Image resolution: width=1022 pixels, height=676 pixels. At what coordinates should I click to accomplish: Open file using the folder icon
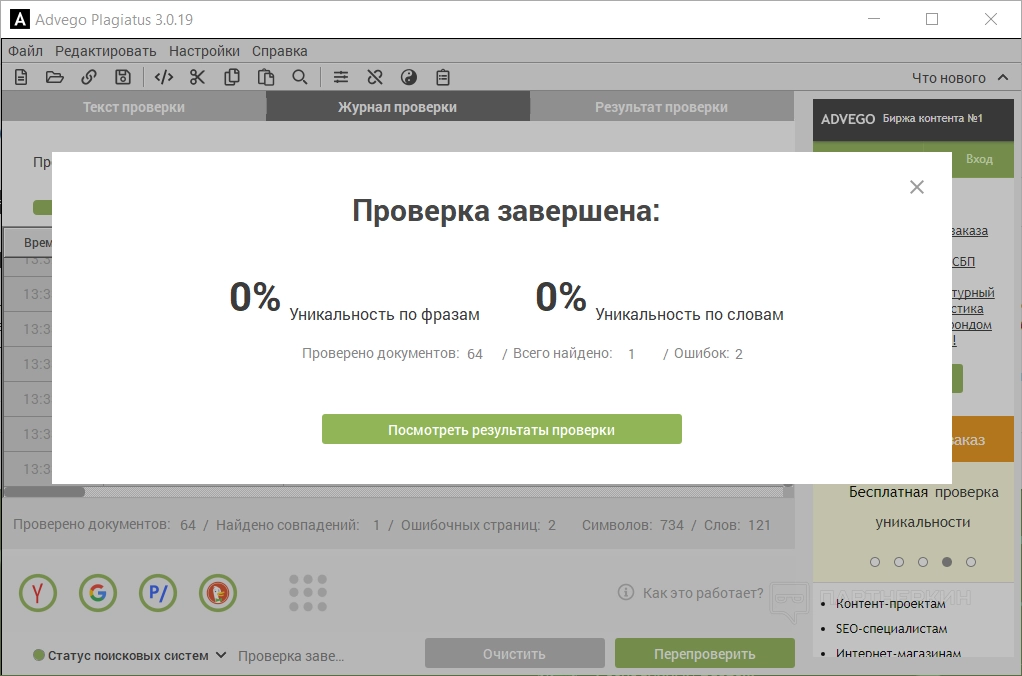pos(55,77)
